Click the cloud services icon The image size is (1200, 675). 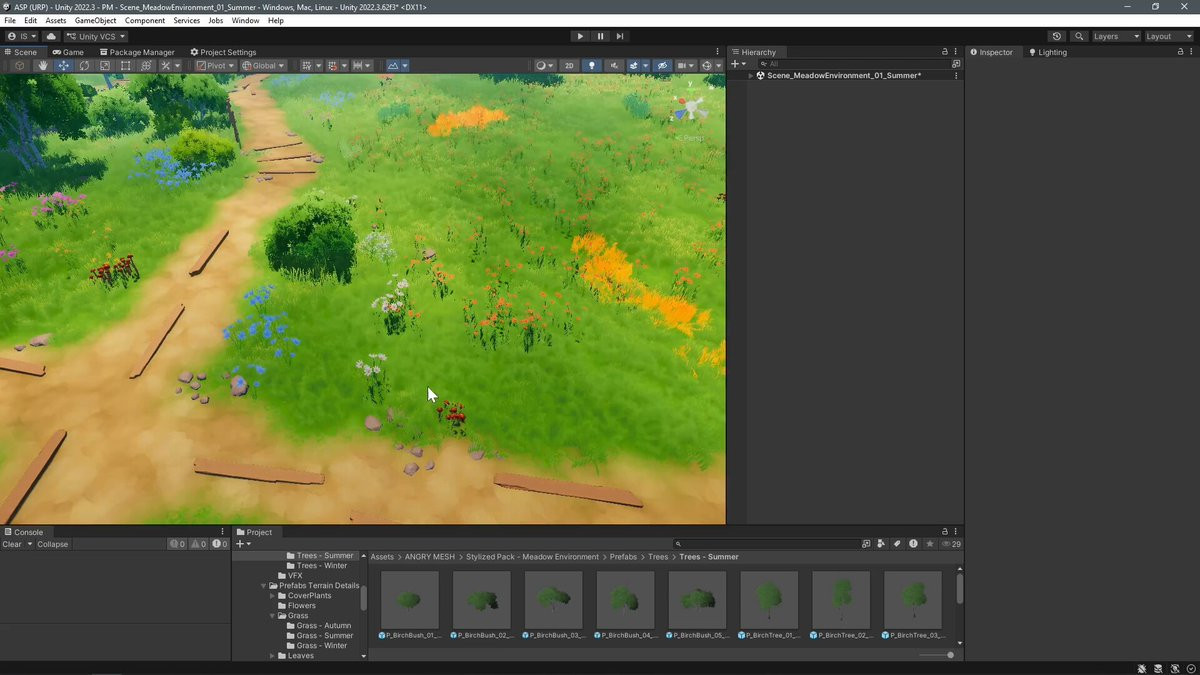tap(51, 36)
